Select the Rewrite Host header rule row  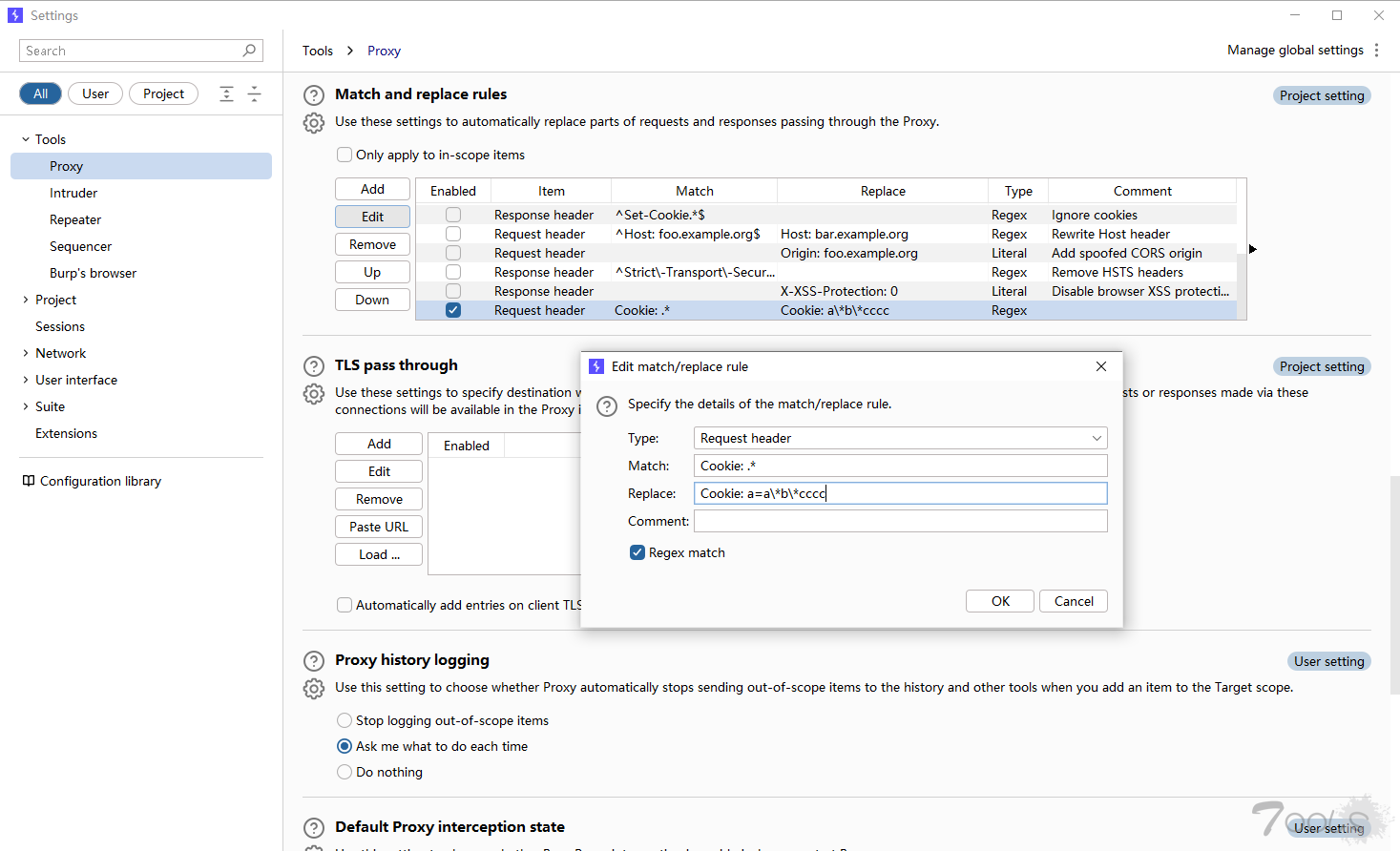tap(826, 234)
